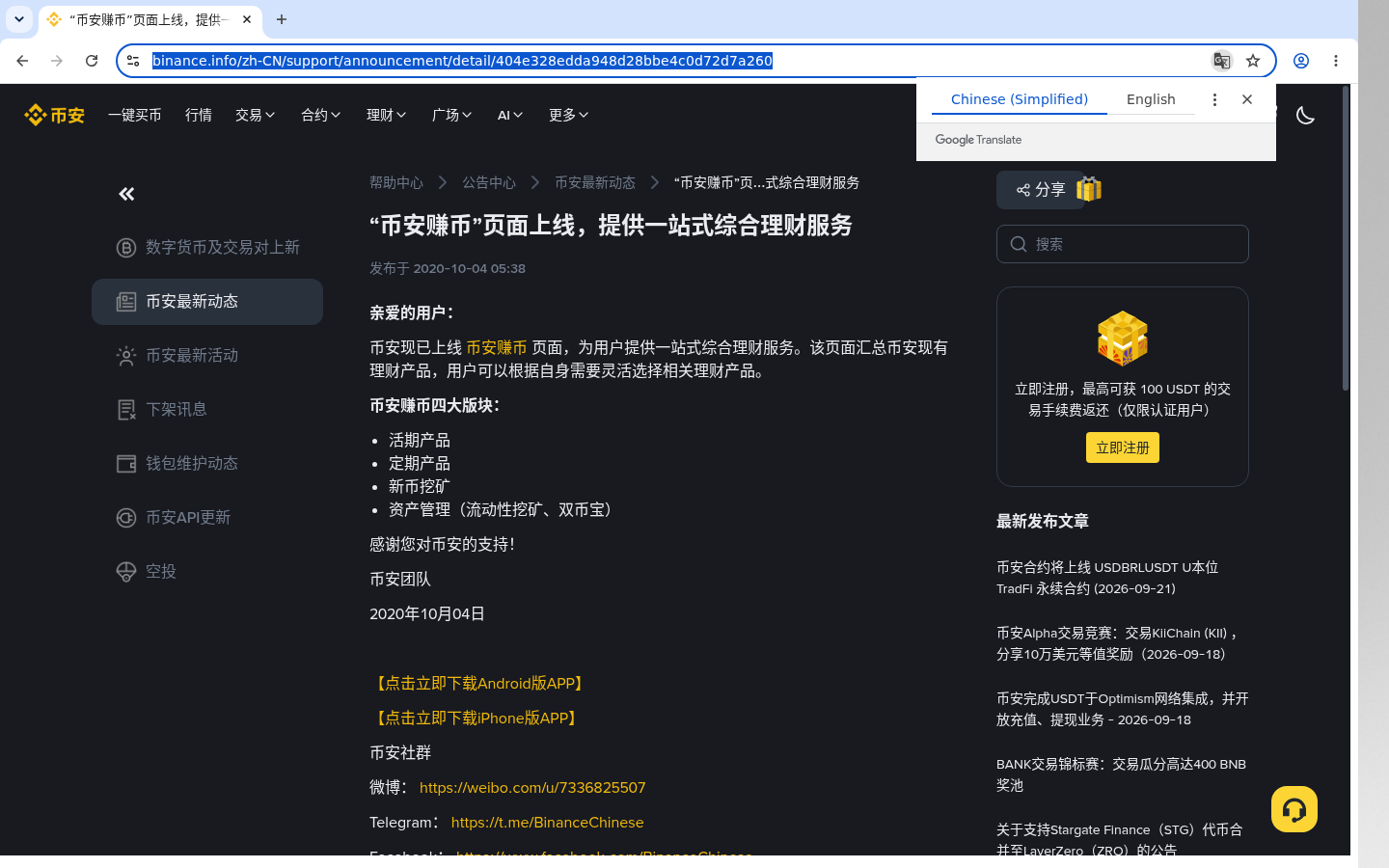Go back to previous page
1389x868 pixels.
click(22, 61)
